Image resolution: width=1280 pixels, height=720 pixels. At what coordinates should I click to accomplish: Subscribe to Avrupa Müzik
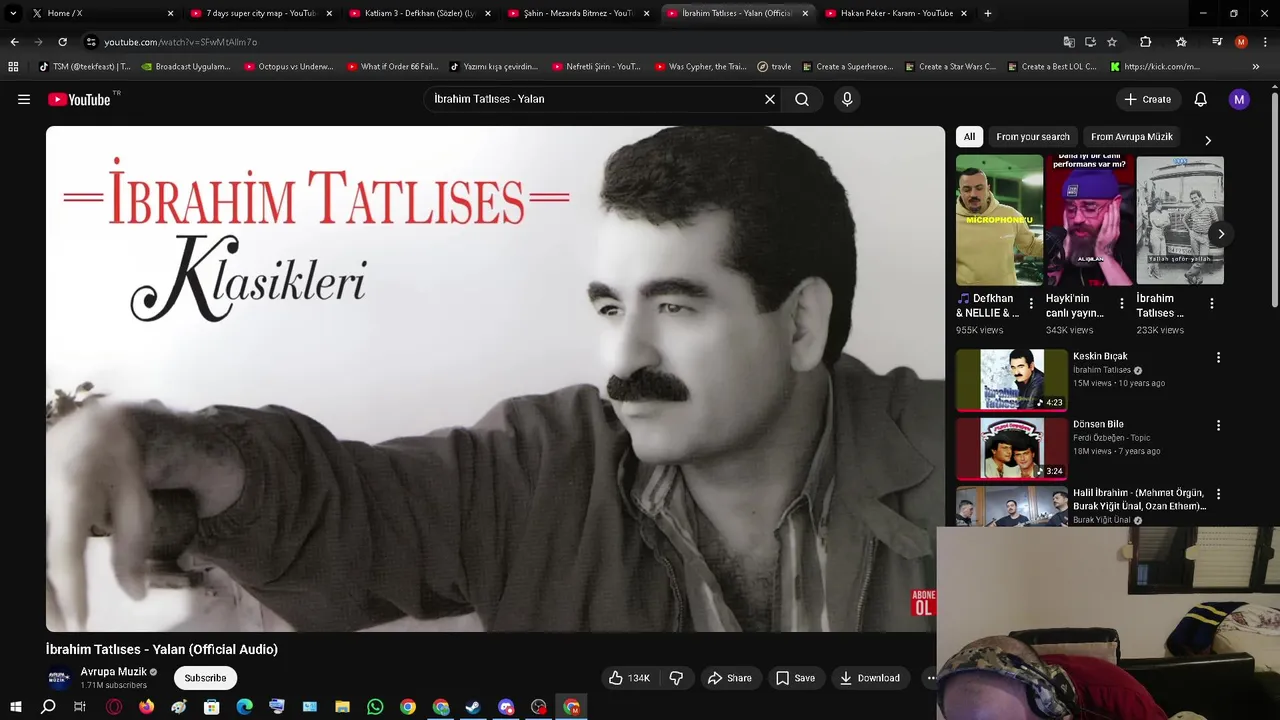pyautogui.click(x=205, y=678)
